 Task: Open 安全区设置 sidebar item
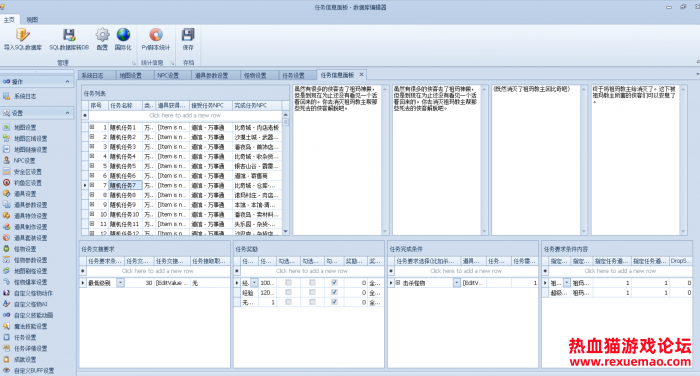coord(27,171)
